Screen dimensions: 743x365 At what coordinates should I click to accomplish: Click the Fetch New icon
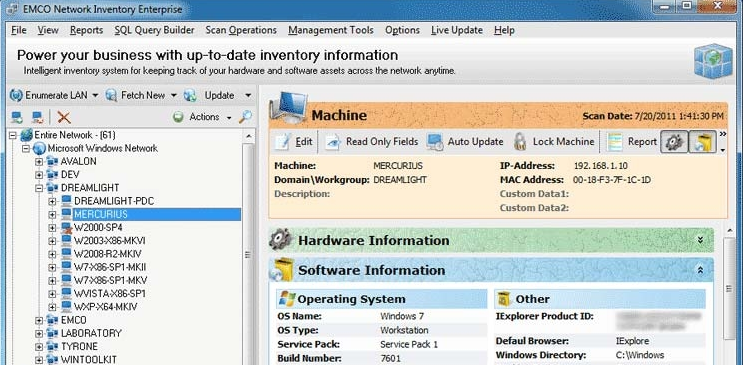point(111,95)
